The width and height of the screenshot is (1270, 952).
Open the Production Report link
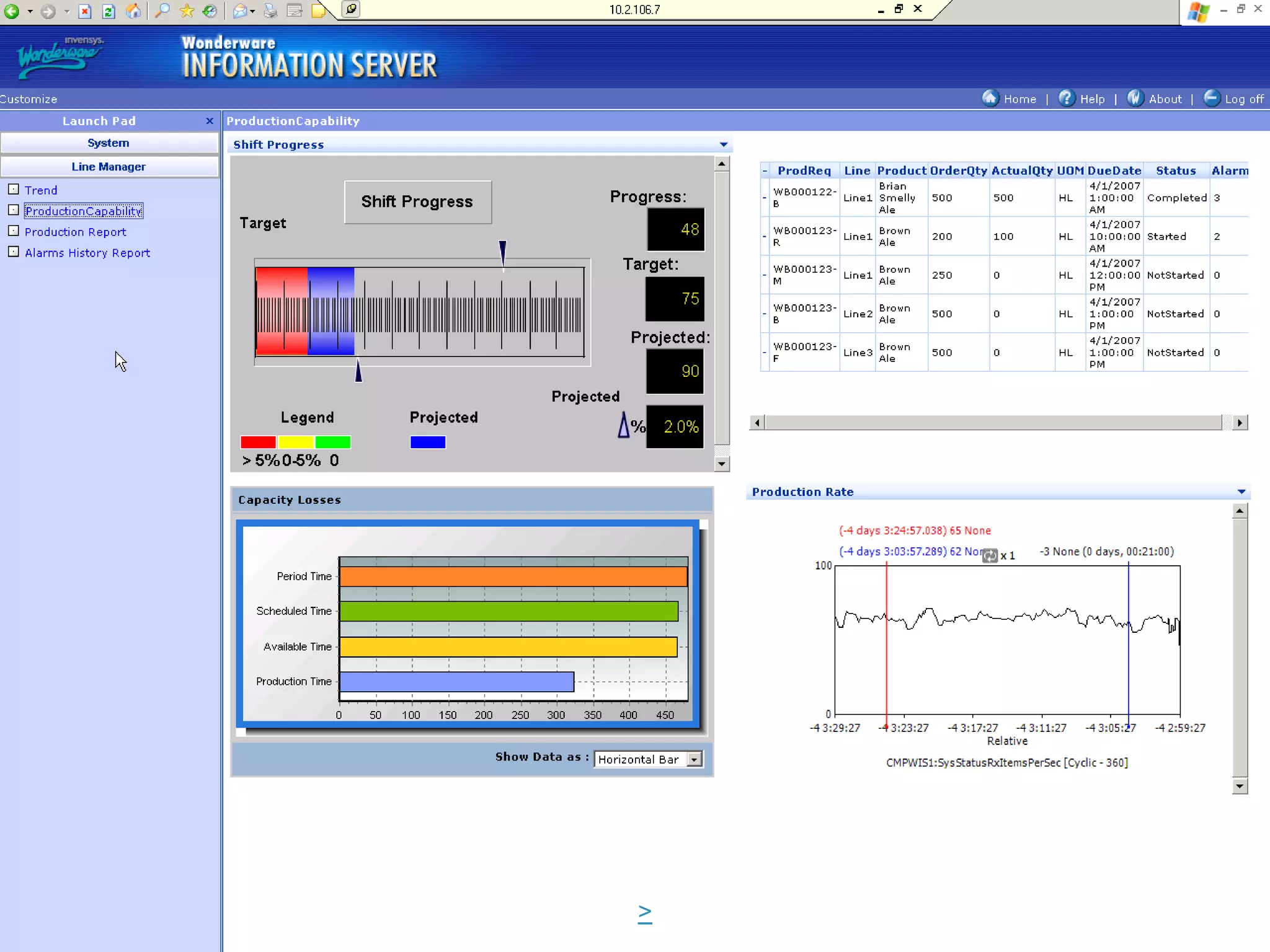click(75, 232)
